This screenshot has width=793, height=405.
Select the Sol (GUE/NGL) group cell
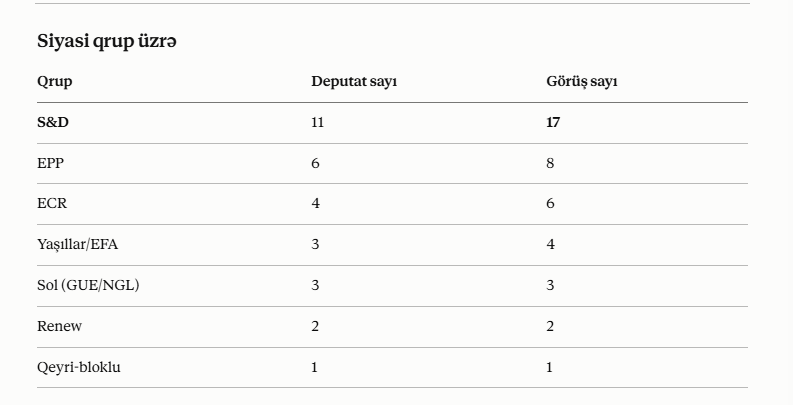coord(88,285)
